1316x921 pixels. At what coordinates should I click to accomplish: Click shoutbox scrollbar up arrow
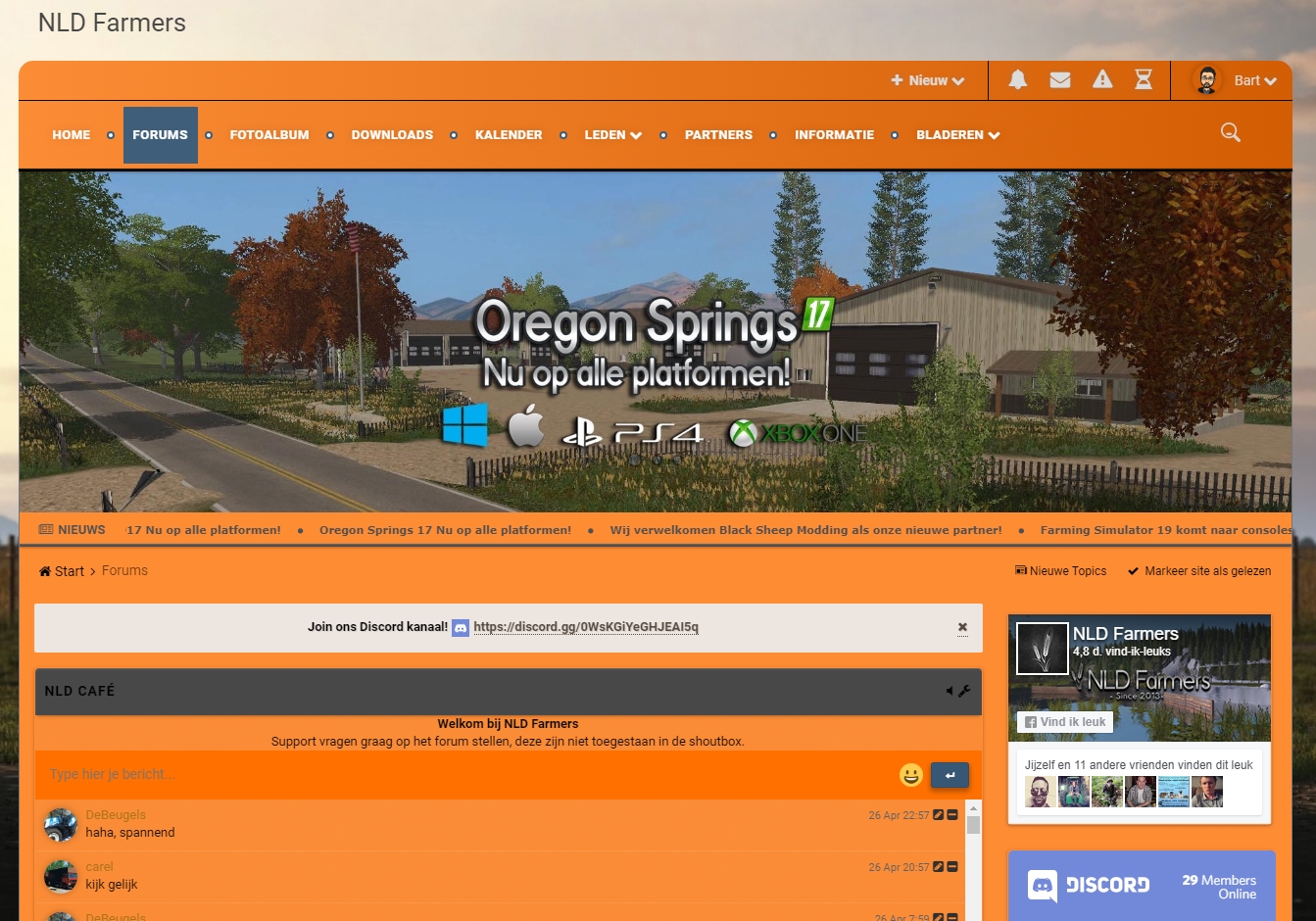pos(973,807)
